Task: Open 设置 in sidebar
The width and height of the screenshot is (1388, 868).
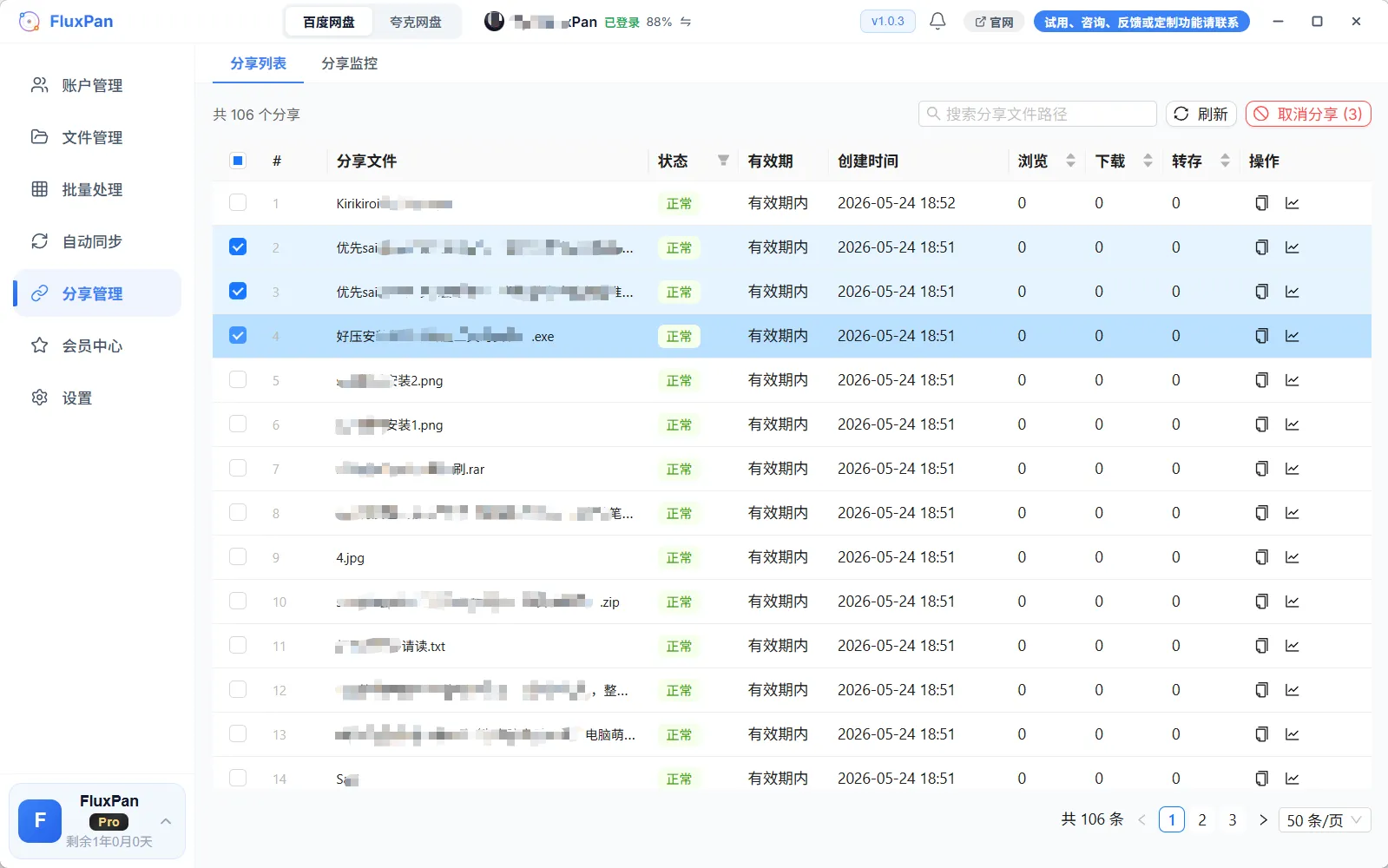Action: [97, 398]
